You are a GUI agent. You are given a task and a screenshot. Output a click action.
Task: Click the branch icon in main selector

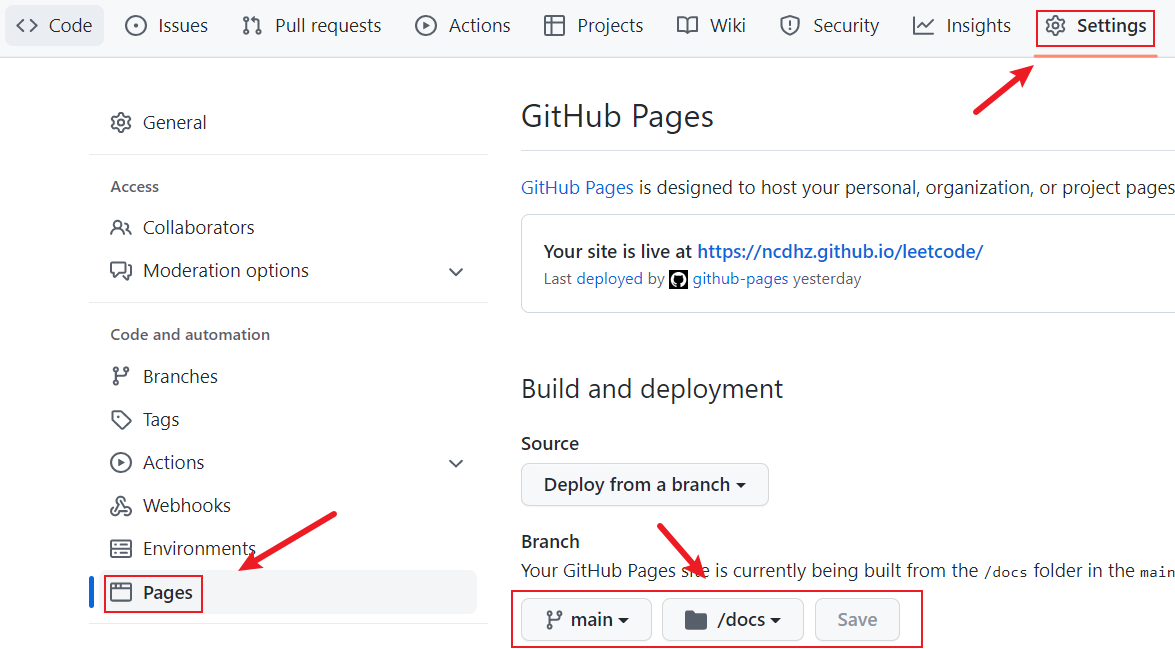(x=554, y=620)
